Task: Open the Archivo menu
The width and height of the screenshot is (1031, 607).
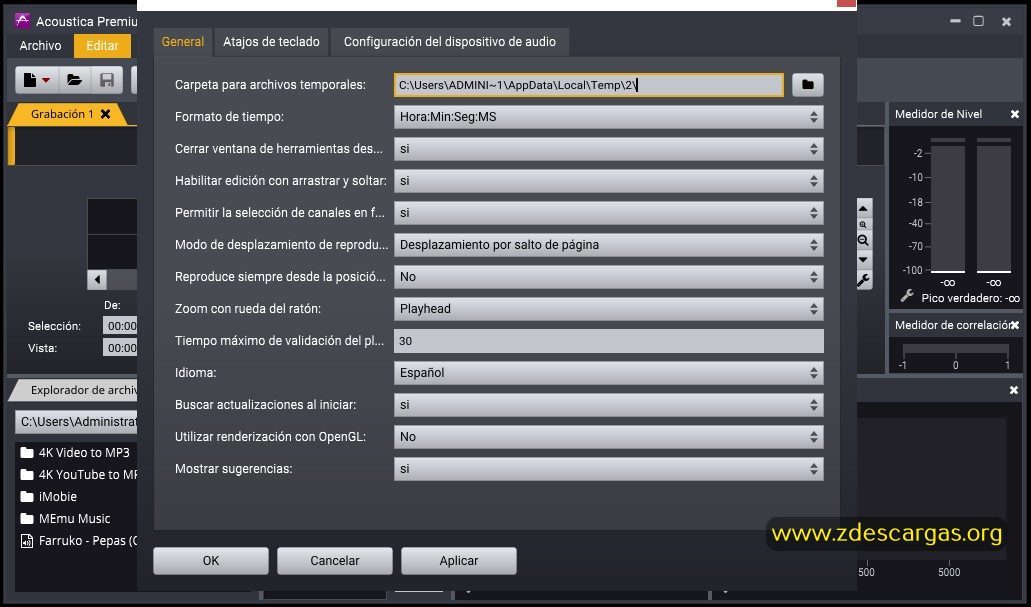Action: point(40,45)
